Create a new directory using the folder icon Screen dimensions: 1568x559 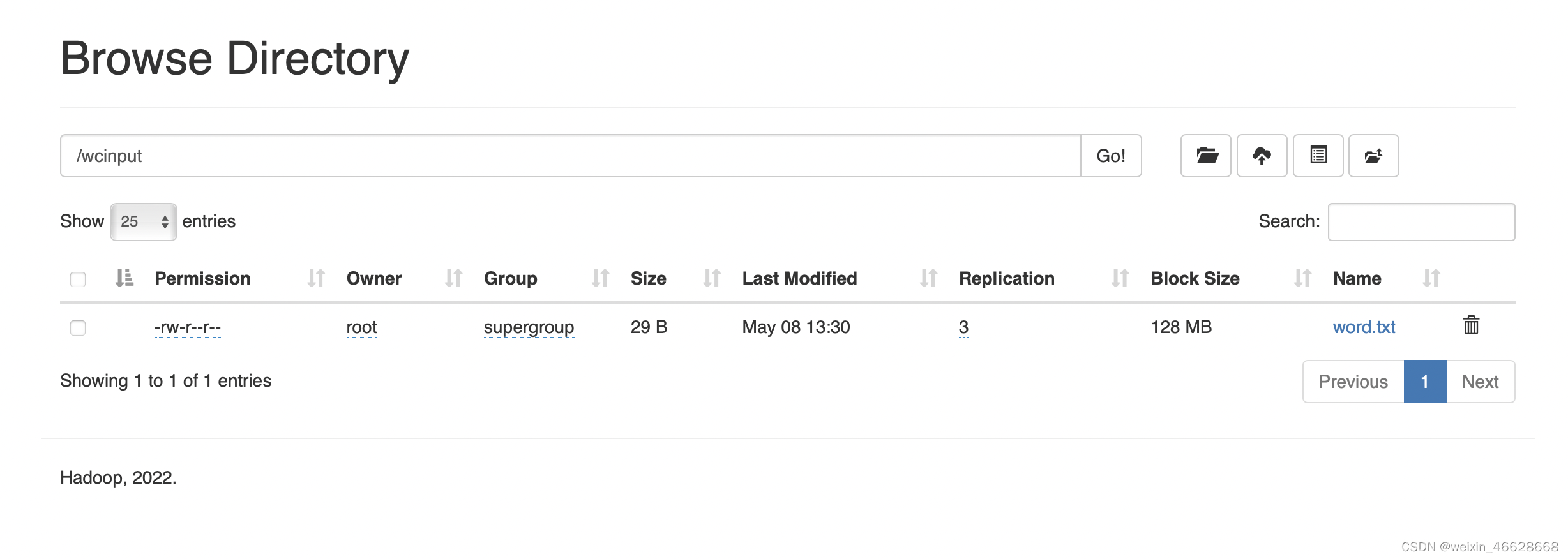pyautogui.click(x=1205, y=156)
